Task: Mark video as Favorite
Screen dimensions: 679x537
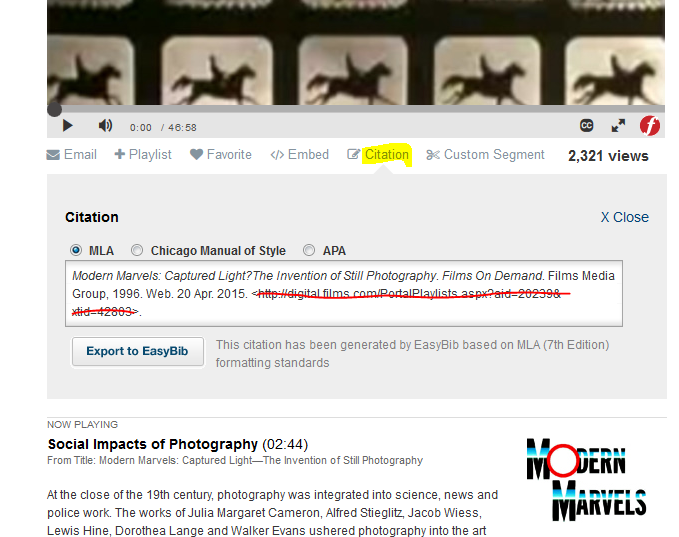Action: tap(229, 155)
